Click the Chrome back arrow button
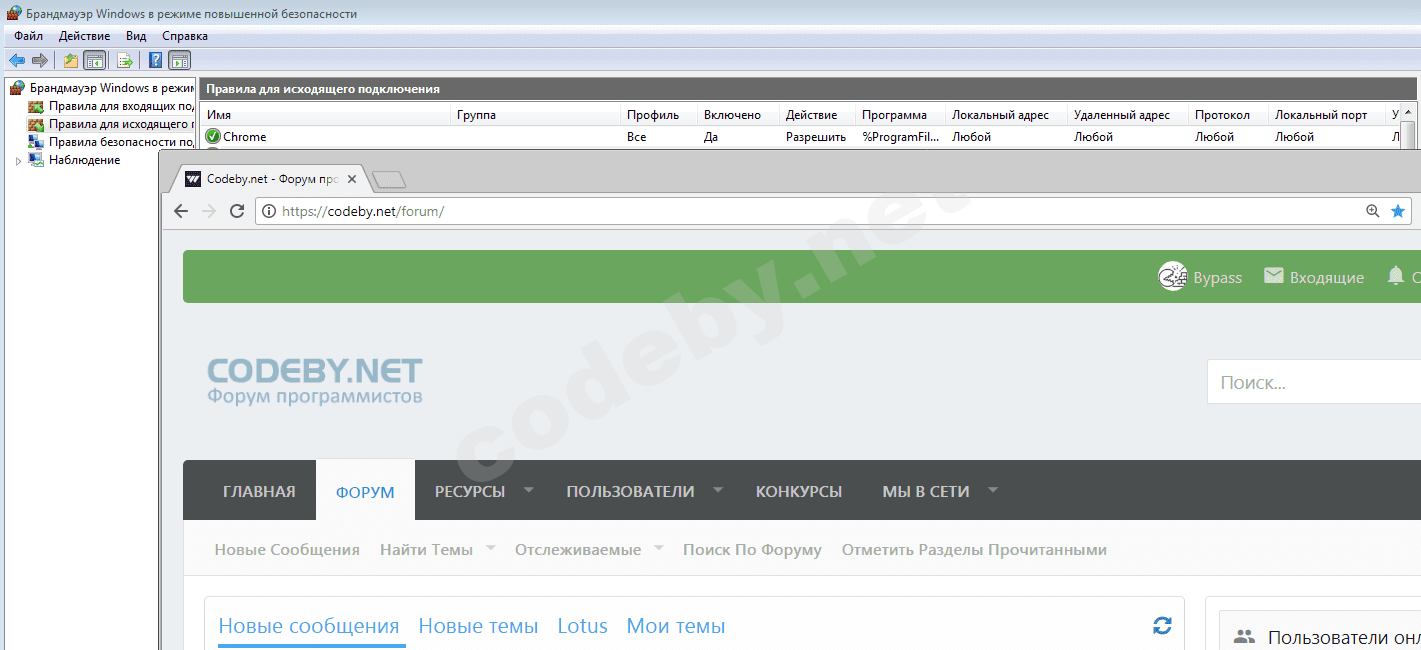This screenshot has height=650, width=1421. point(181,211)
